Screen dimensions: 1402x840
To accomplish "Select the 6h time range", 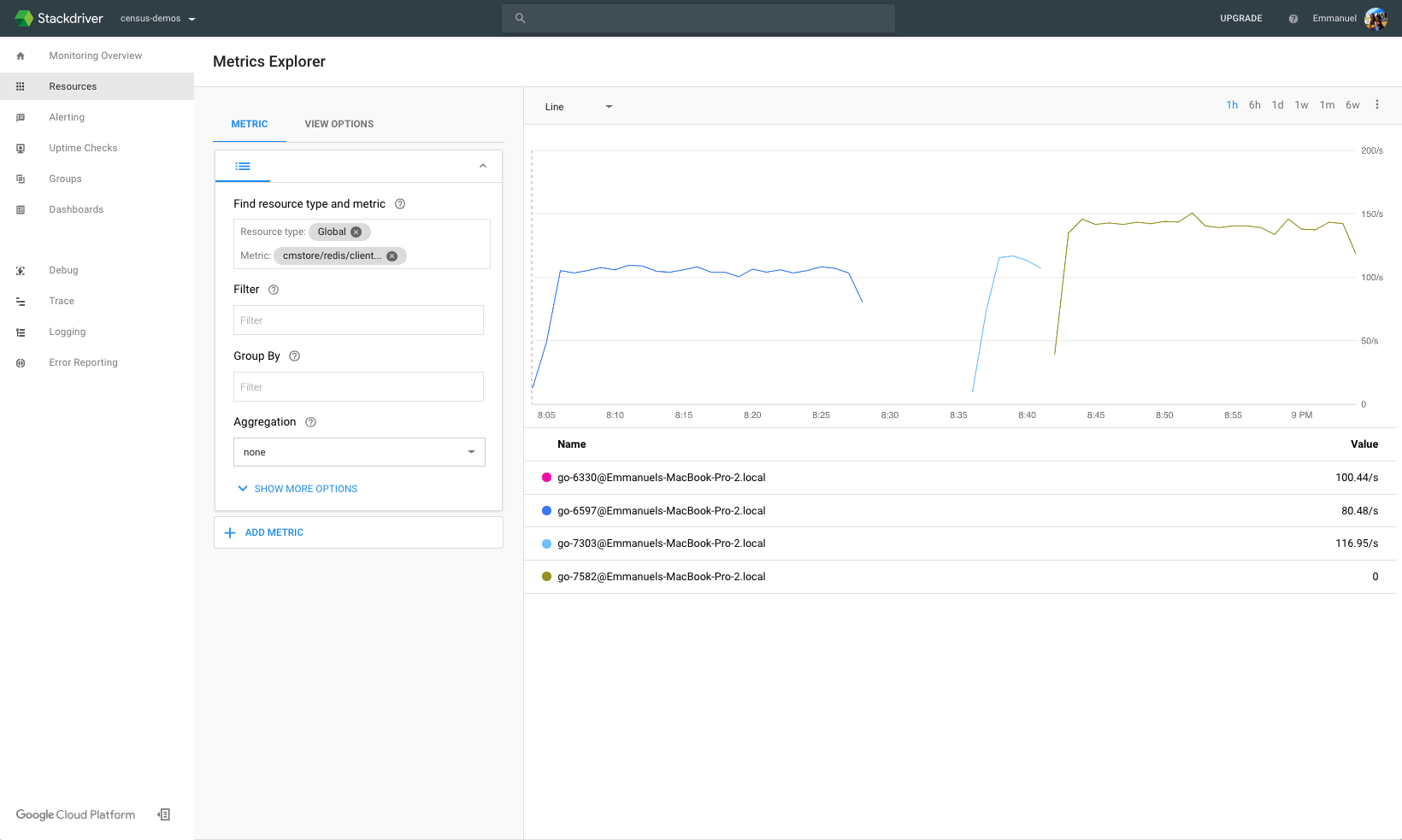I will click(1254, 105).
